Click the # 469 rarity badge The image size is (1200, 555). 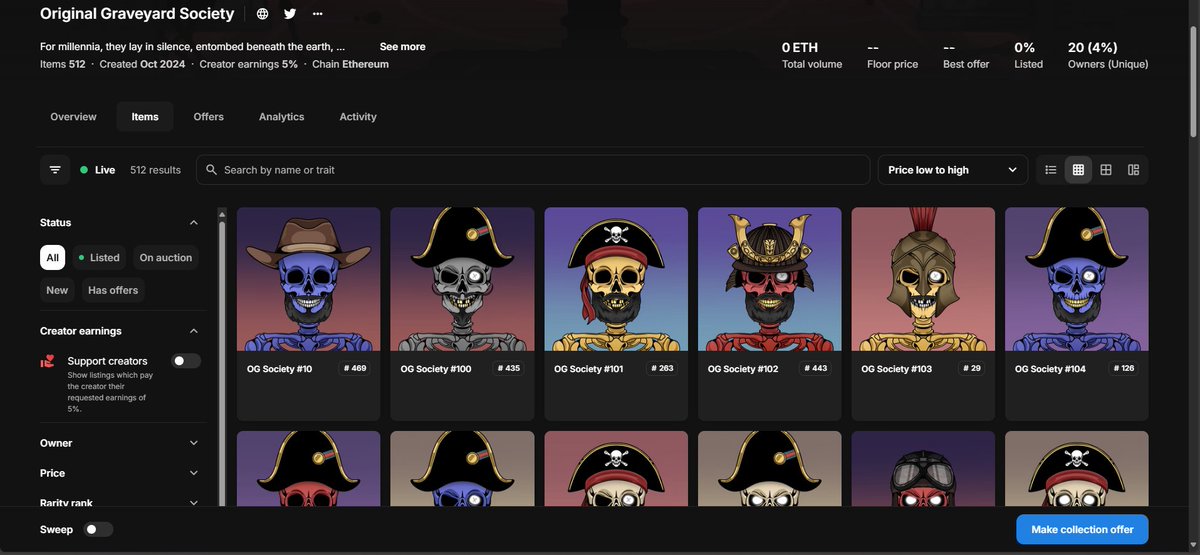click(355, 369)
